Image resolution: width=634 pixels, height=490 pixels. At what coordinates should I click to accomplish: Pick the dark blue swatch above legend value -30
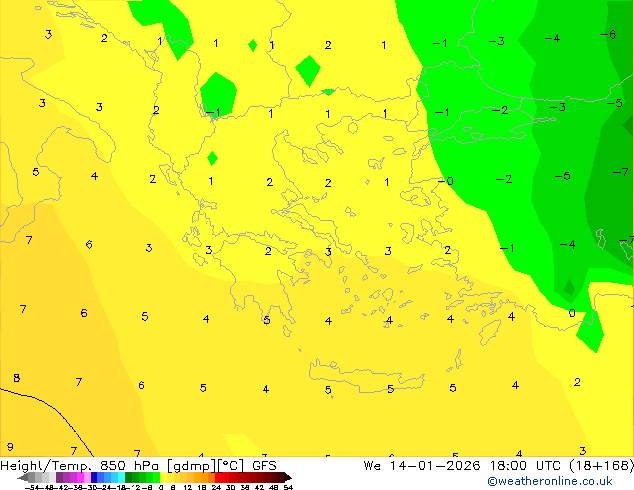pyautogui.click(x=94, y=477)
